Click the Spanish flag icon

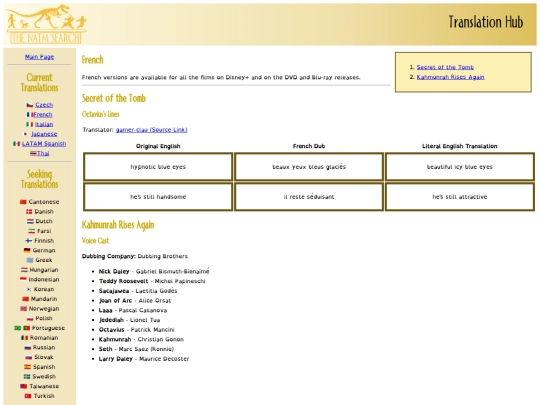(x=28, y=367)
